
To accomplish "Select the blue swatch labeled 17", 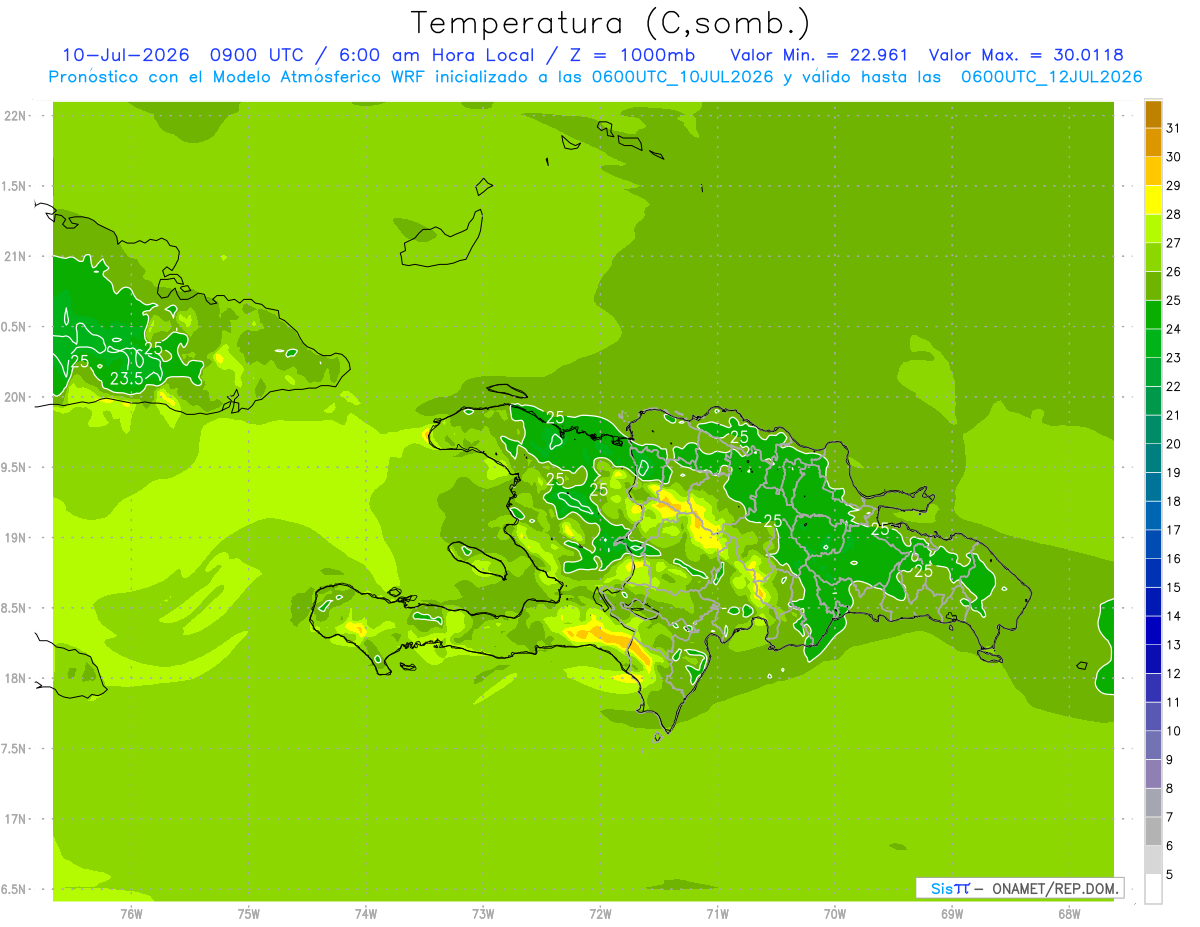I will (1153, 515).
